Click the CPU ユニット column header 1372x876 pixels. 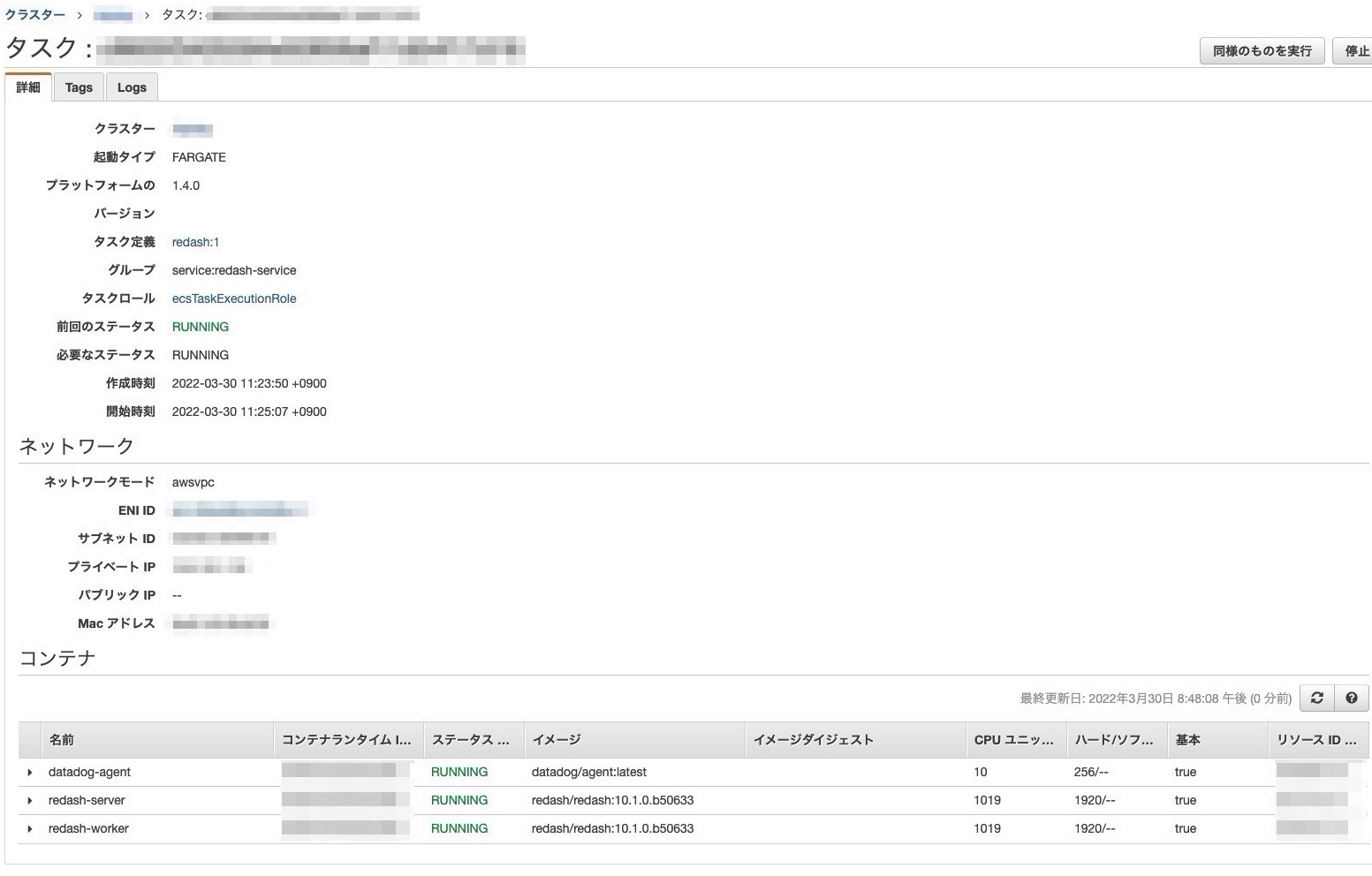pyautogui.click(x=1013, y=740)
